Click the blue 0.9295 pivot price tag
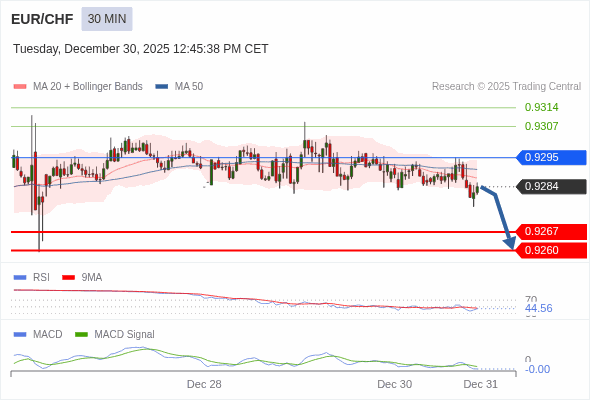 551,157
